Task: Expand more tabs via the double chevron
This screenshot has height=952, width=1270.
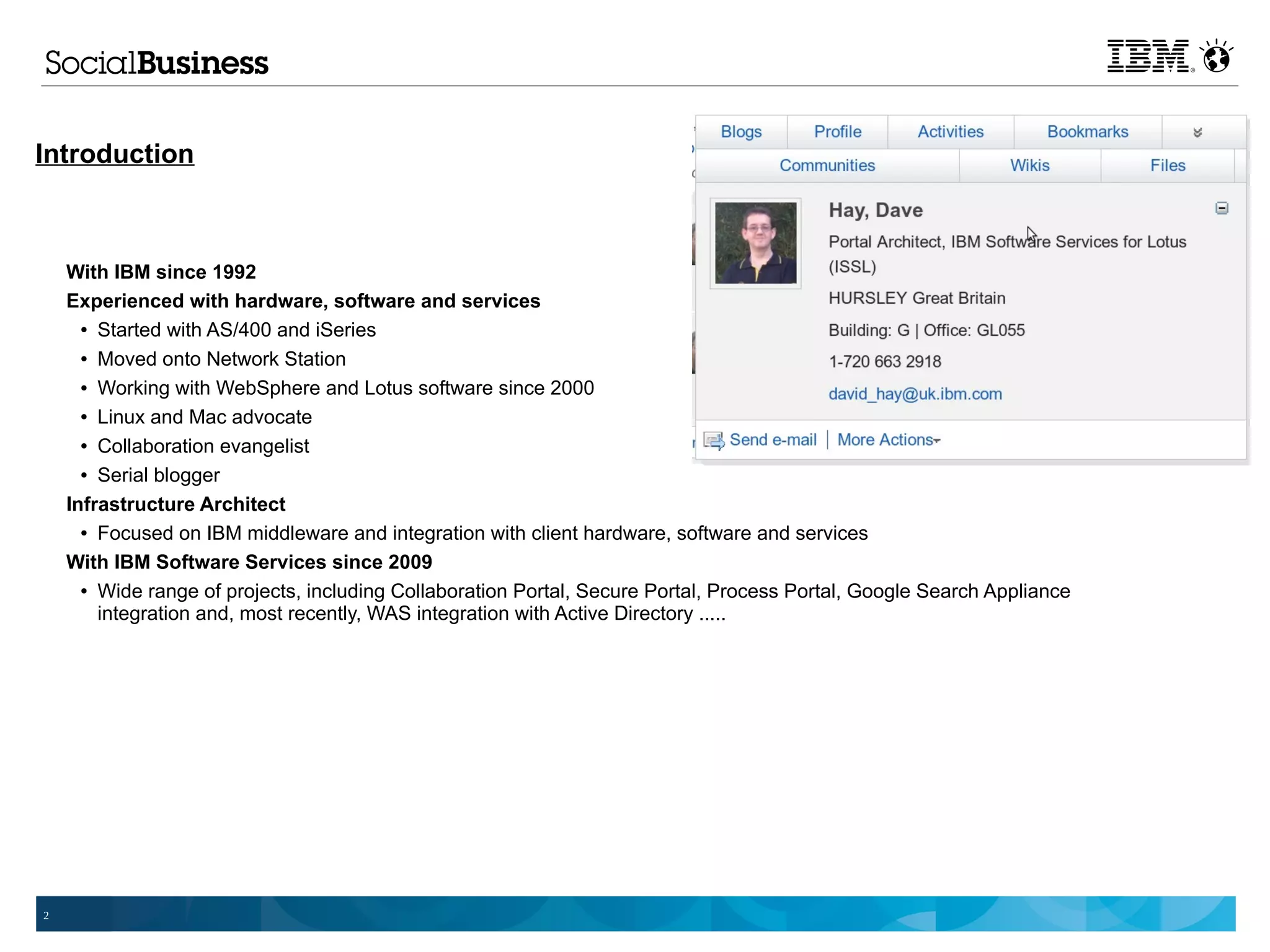Action: (x=1197, y=132)
